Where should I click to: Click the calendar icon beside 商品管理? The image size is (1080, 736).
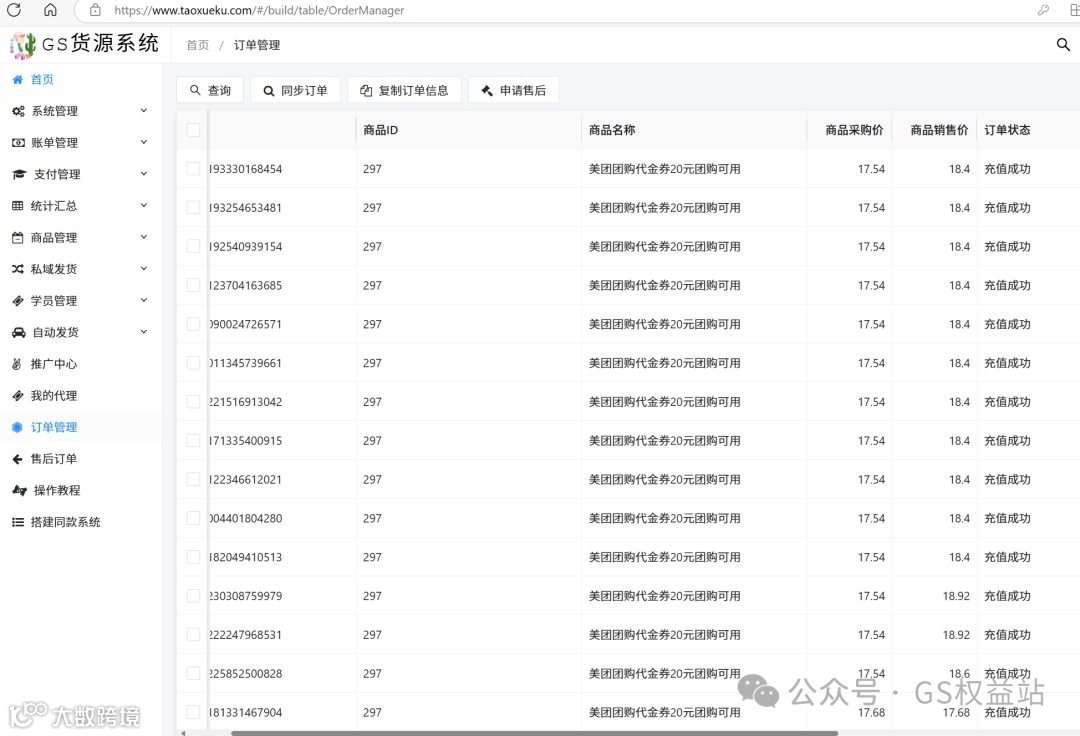tap(18, 238)
